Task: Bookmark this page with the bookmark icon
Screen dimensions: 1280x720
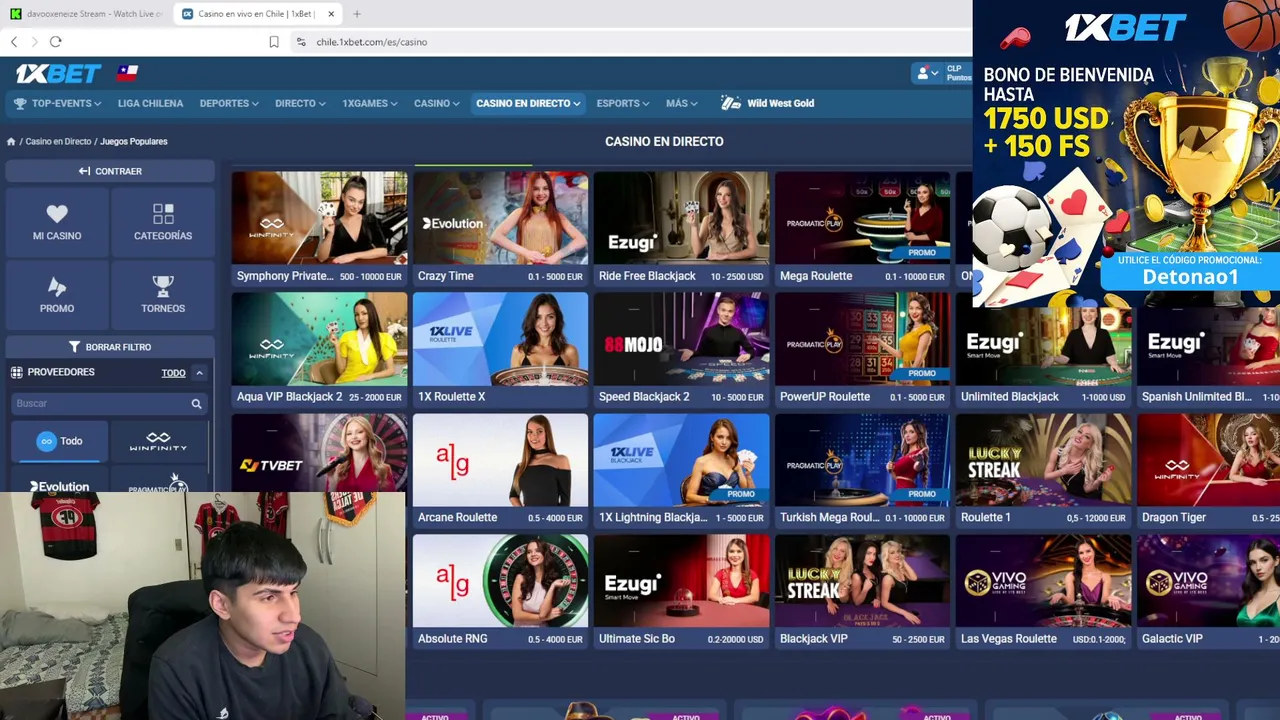Action: [274, 42]
